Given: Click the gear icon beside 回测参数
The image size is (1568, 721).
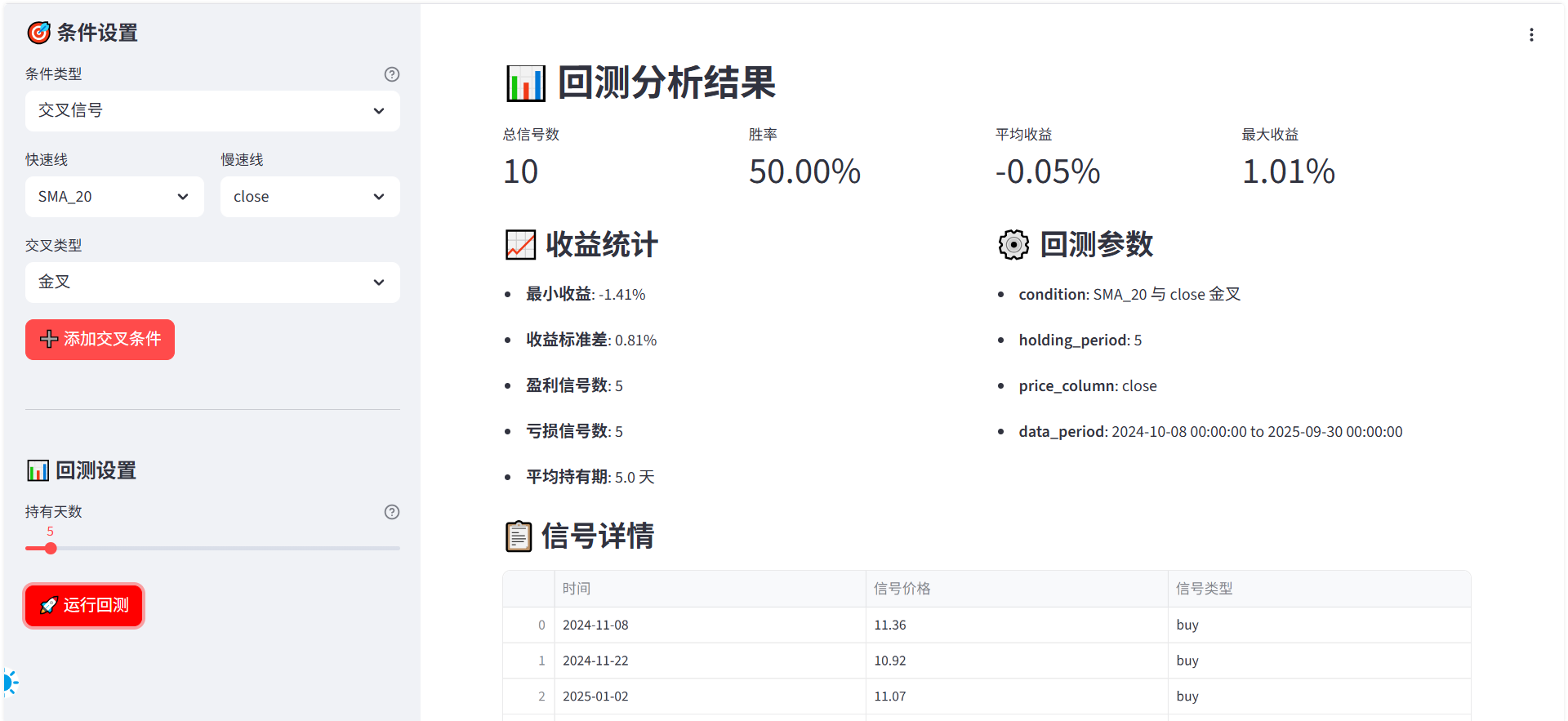Looking at the screenshot, I should 1013,244.
